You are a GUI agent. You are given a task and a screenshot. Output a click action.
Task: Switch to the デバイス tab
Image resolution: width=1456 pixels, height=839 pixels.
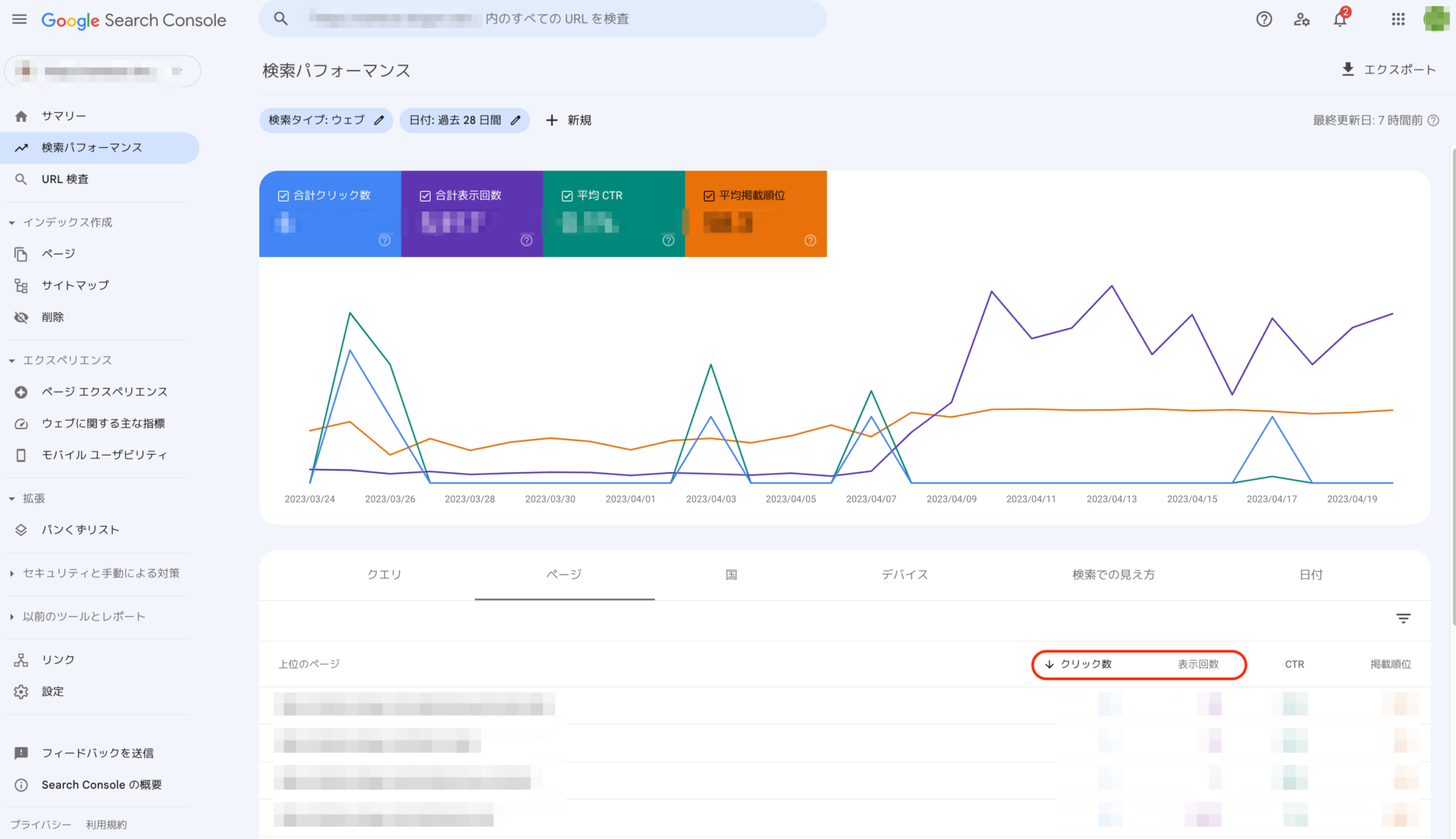(x=905, y=574)
